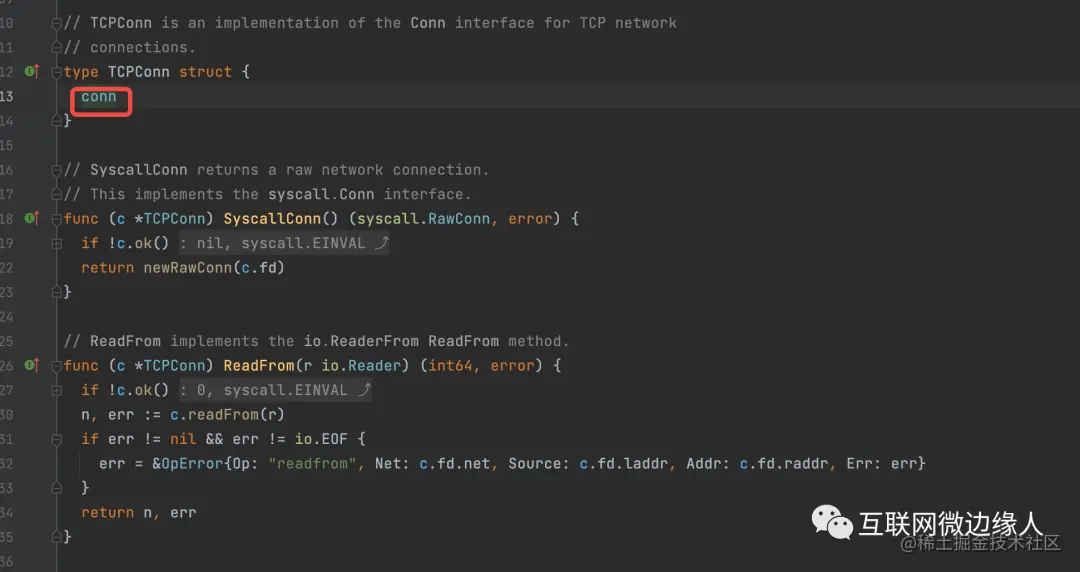Expand folded if !c.ok() in ReadFrom
Screen dimensions: 1080x572
(56, 390)
